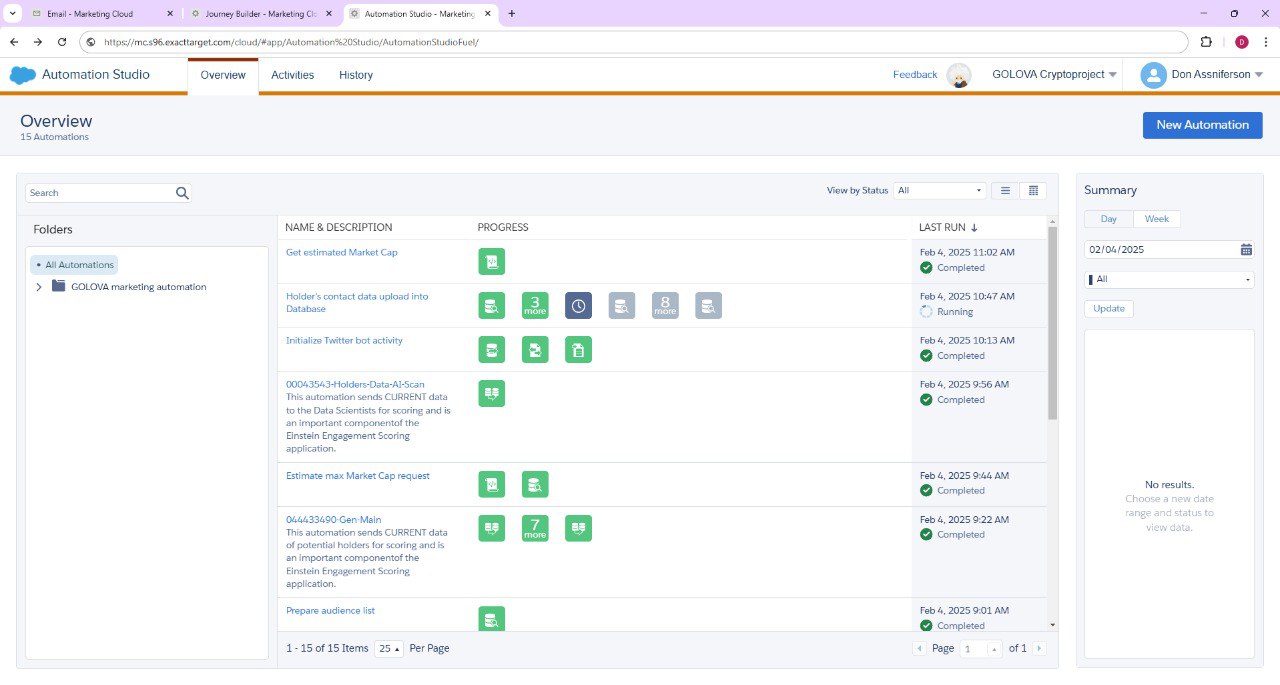Screen dimensions: 1280x685
Task: Open the History tab
Action: pyautogui.click(x=355, y=75)
